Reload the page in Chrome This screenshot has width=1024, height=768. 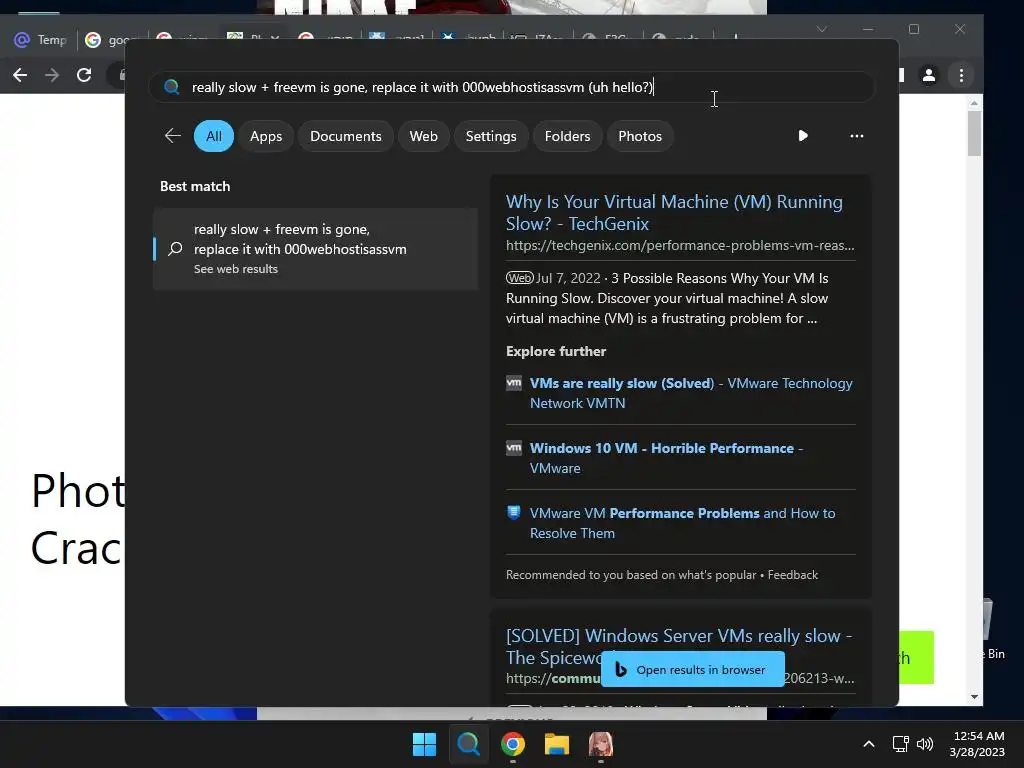pos(84,75)
